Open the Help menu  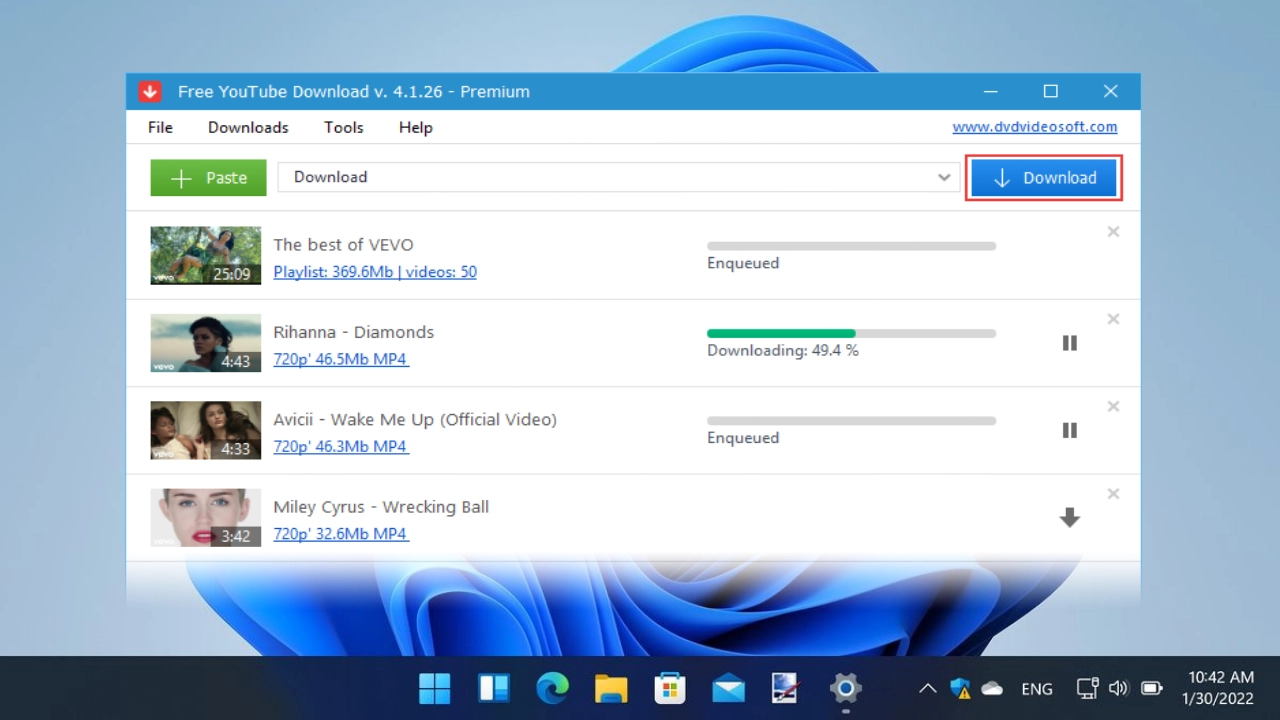(416, 127)
